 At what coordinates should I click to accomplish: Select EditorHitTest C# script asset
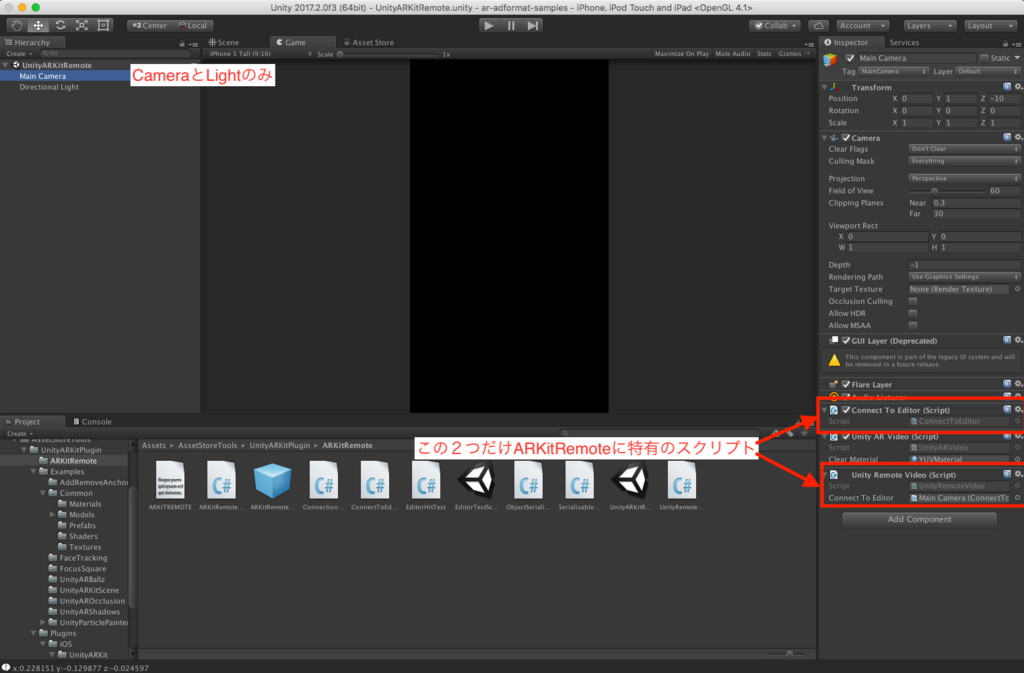point(426,486)
